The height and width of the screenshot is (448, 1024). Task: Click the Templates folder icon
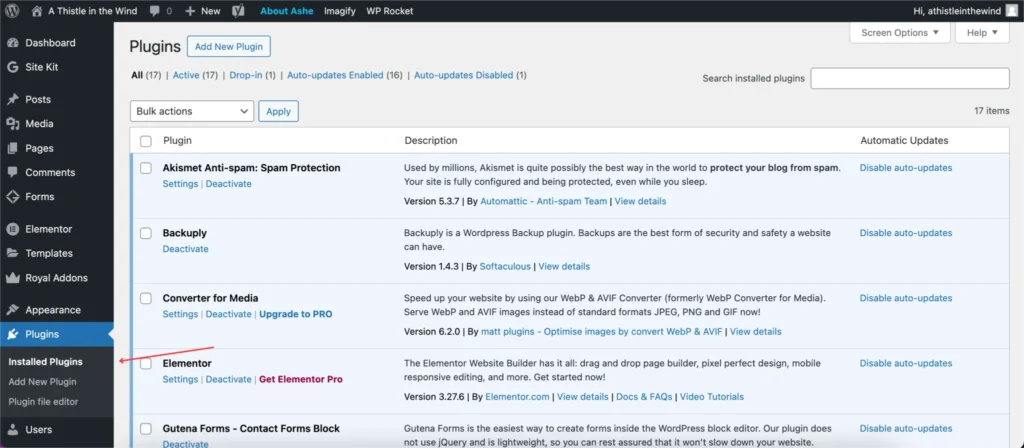[x=12, y=253]
